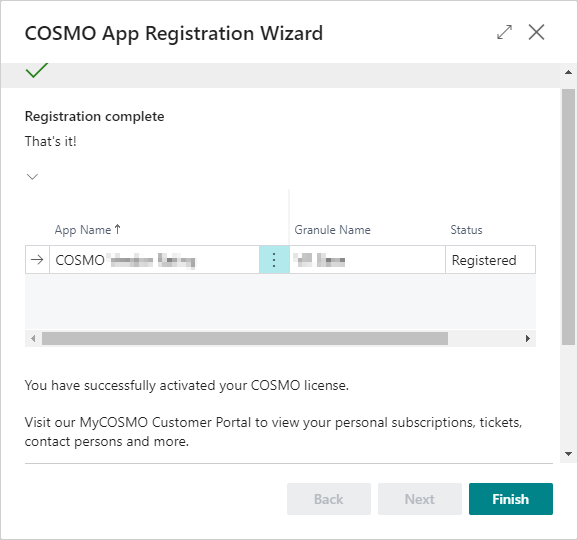Close the COSMO App Registration Wizard

[536, 32]
